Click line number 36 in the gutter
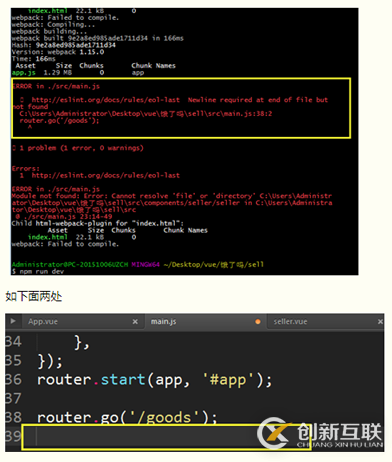The height and width of the screenshot is (462, 392). click(x=13, y=380)
